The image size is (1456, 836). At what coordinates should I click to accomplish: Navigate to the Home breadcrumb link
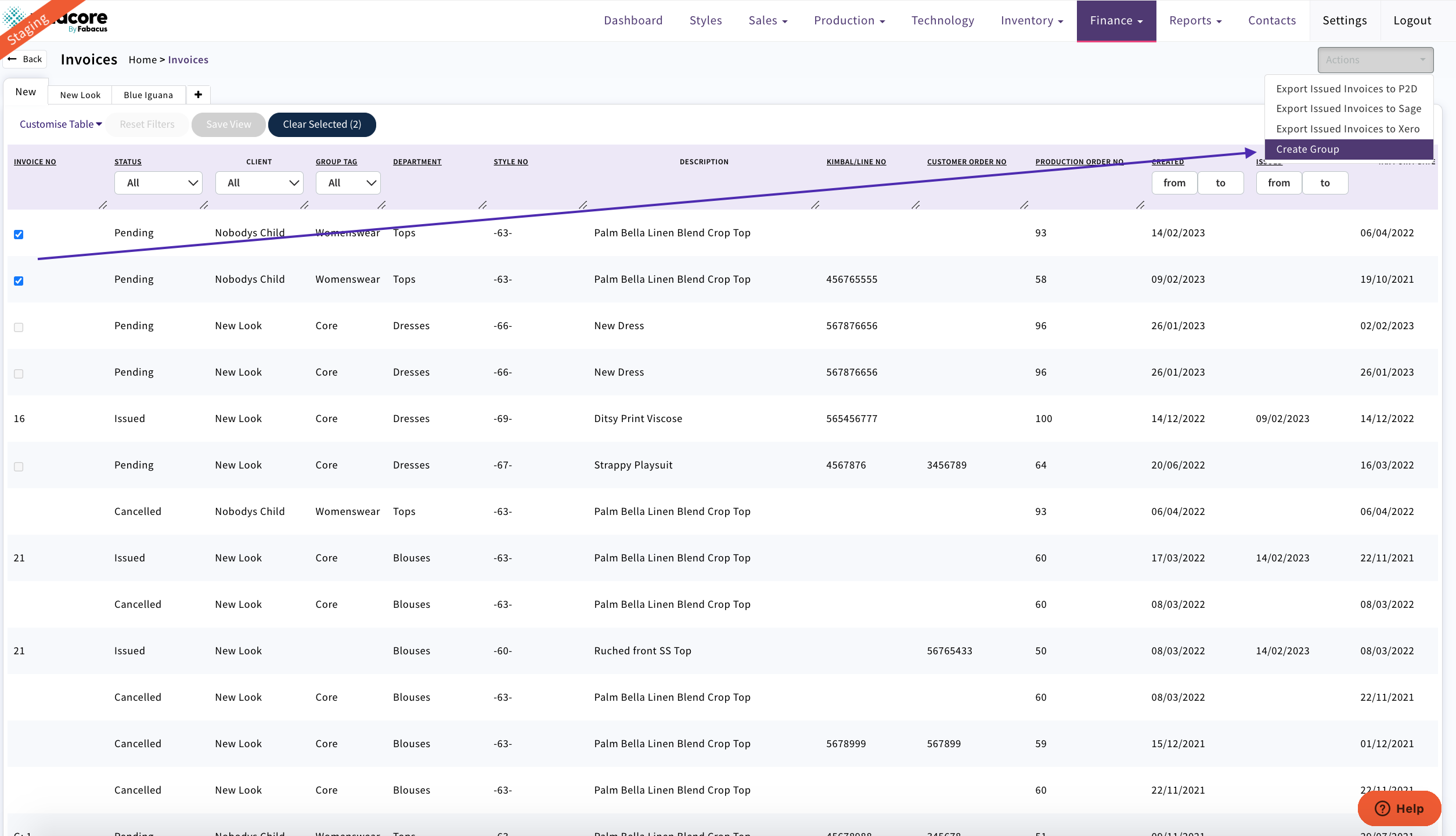142,59
